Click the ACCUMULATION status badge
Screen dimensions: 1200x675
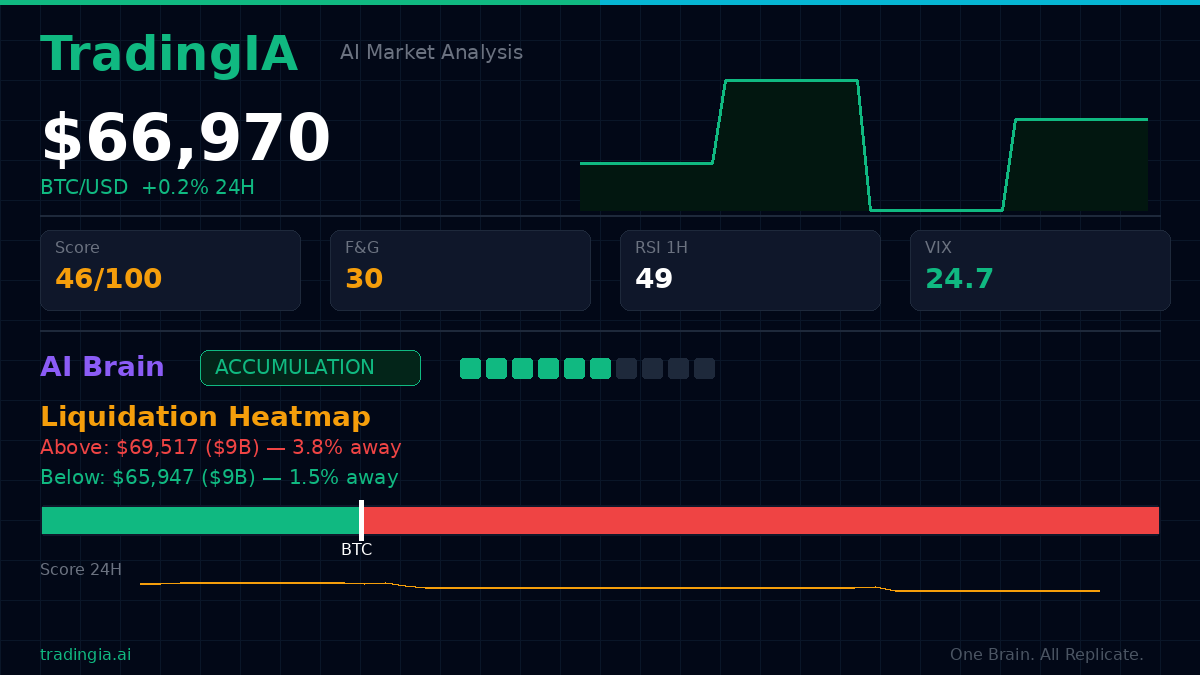310,368
